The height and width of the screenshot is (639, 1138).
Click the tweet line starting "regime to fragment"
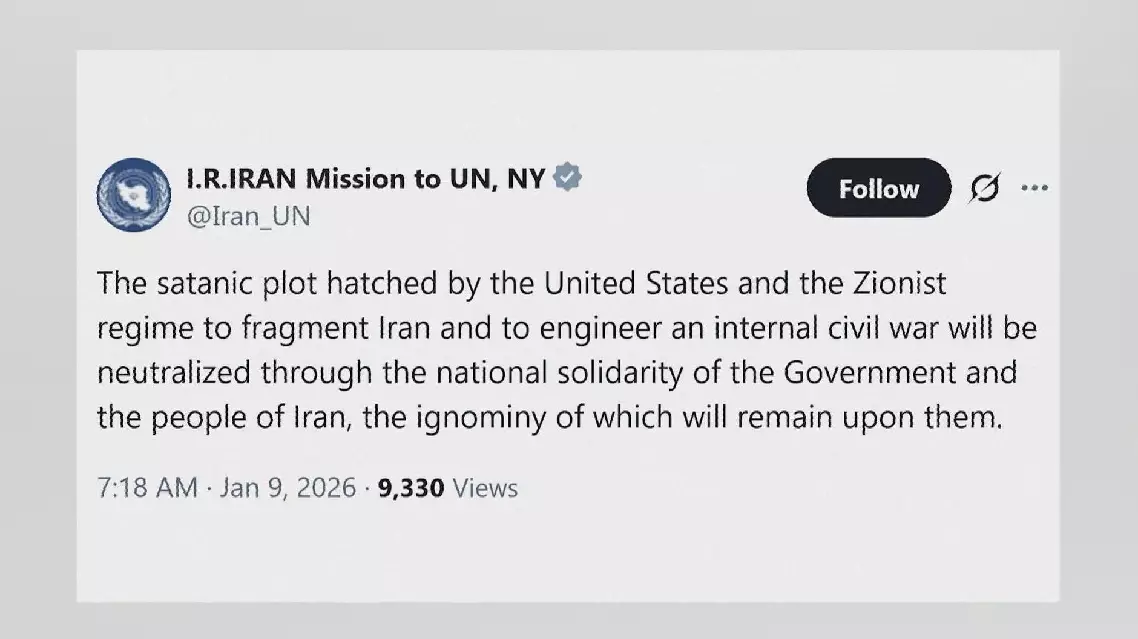click(566, 329)
